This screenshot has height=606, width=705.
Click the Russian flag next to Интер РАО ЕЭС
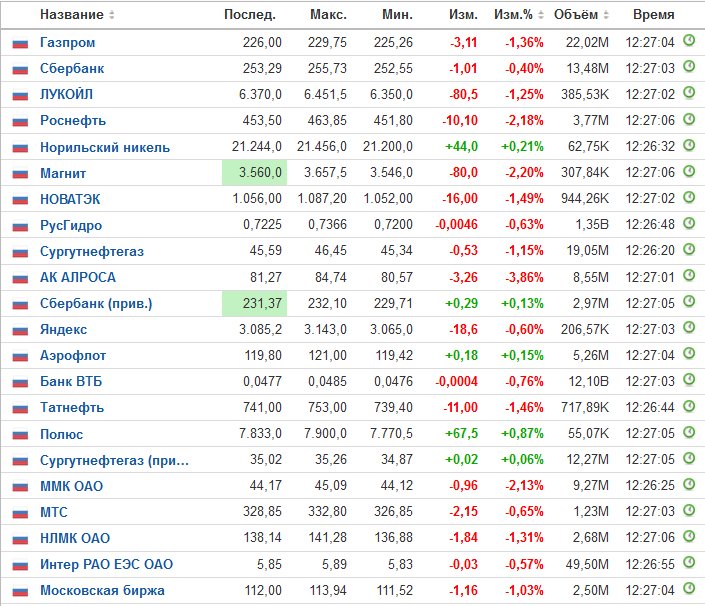20,565
